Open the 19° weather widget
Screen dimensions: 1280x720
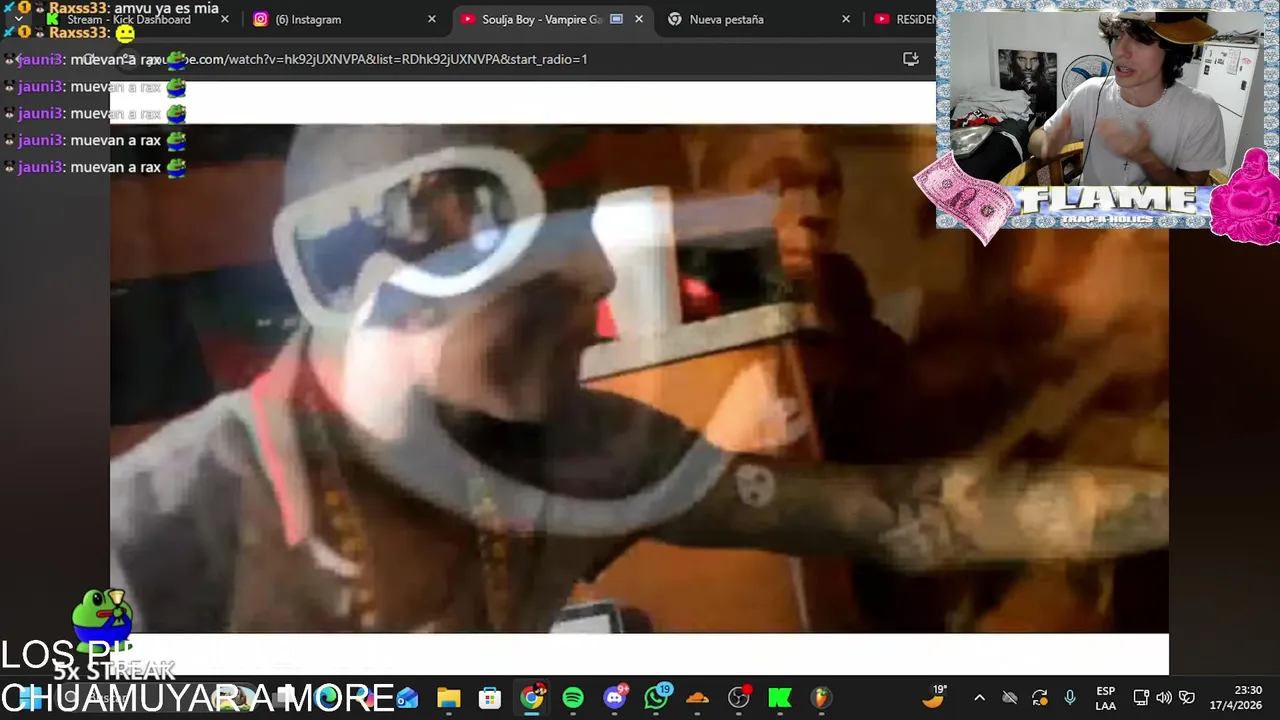[935, 697]
